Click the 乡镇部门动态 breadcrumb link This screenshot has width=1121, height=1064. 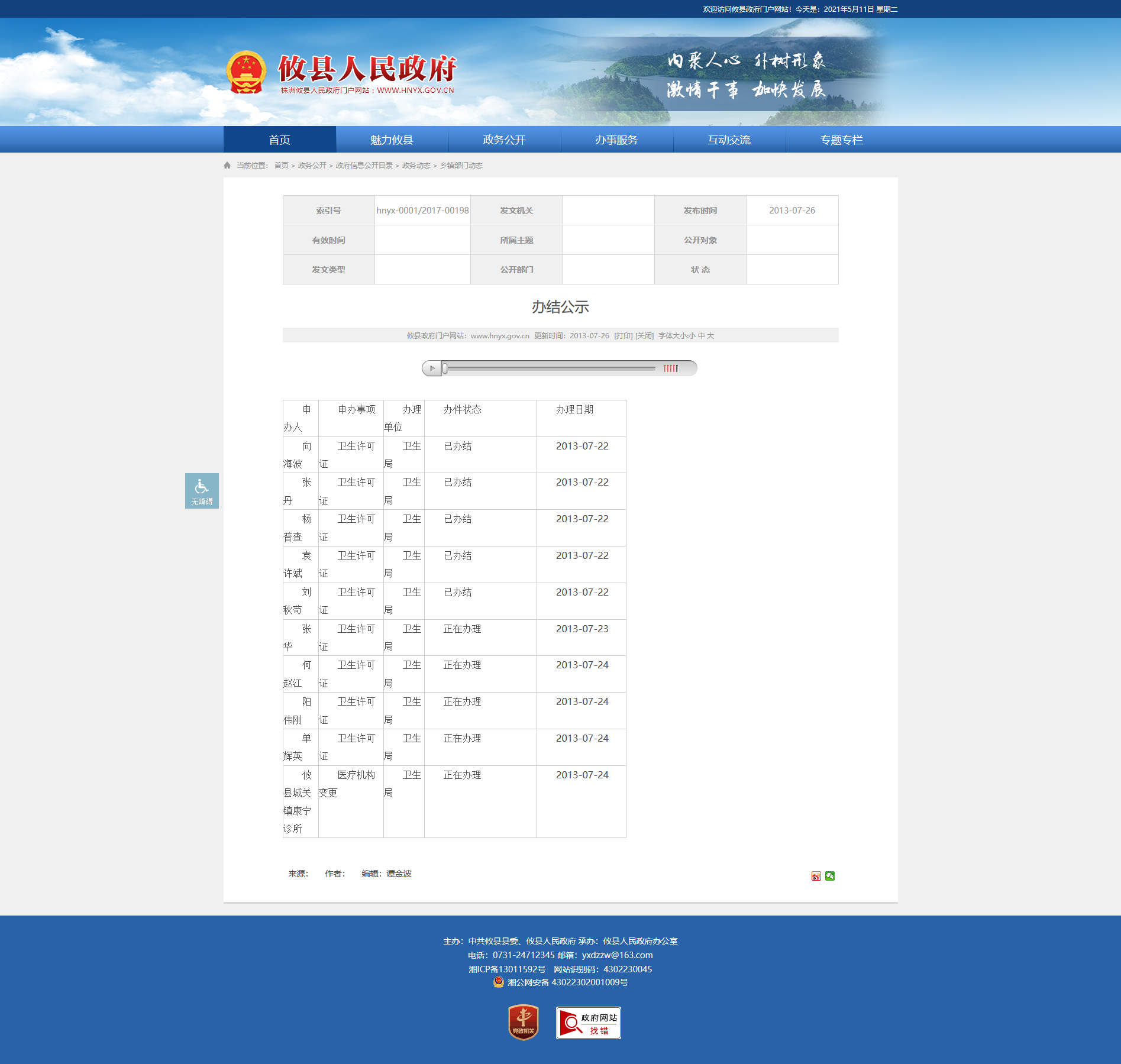pos(461,166)
